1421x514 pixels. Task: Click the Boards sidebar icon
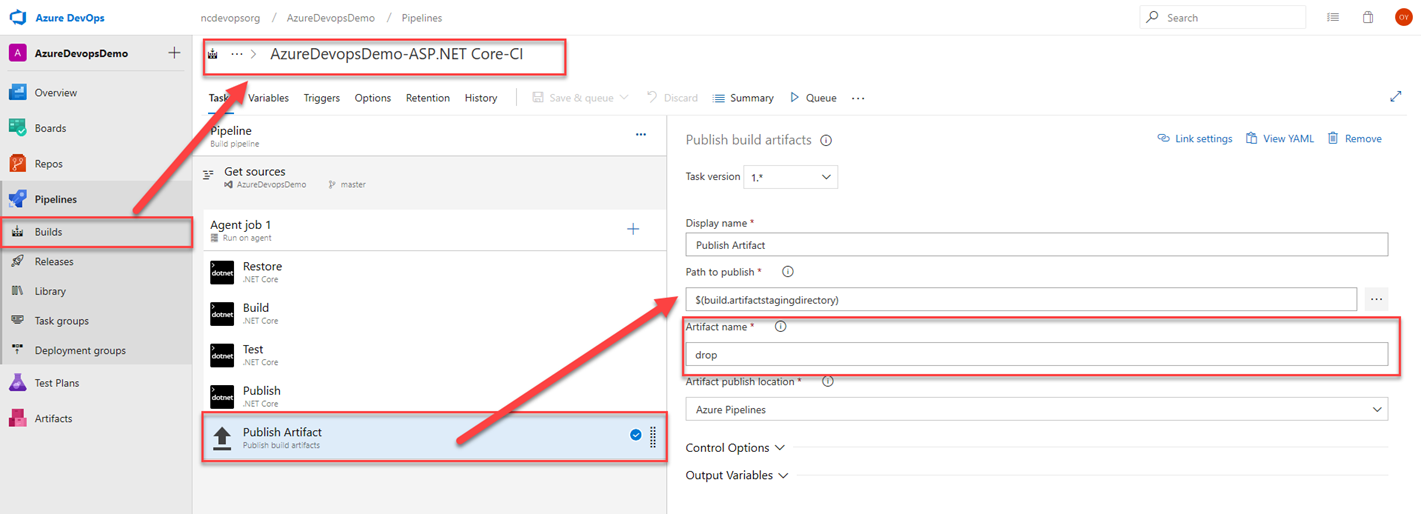(x=17, y=128)
